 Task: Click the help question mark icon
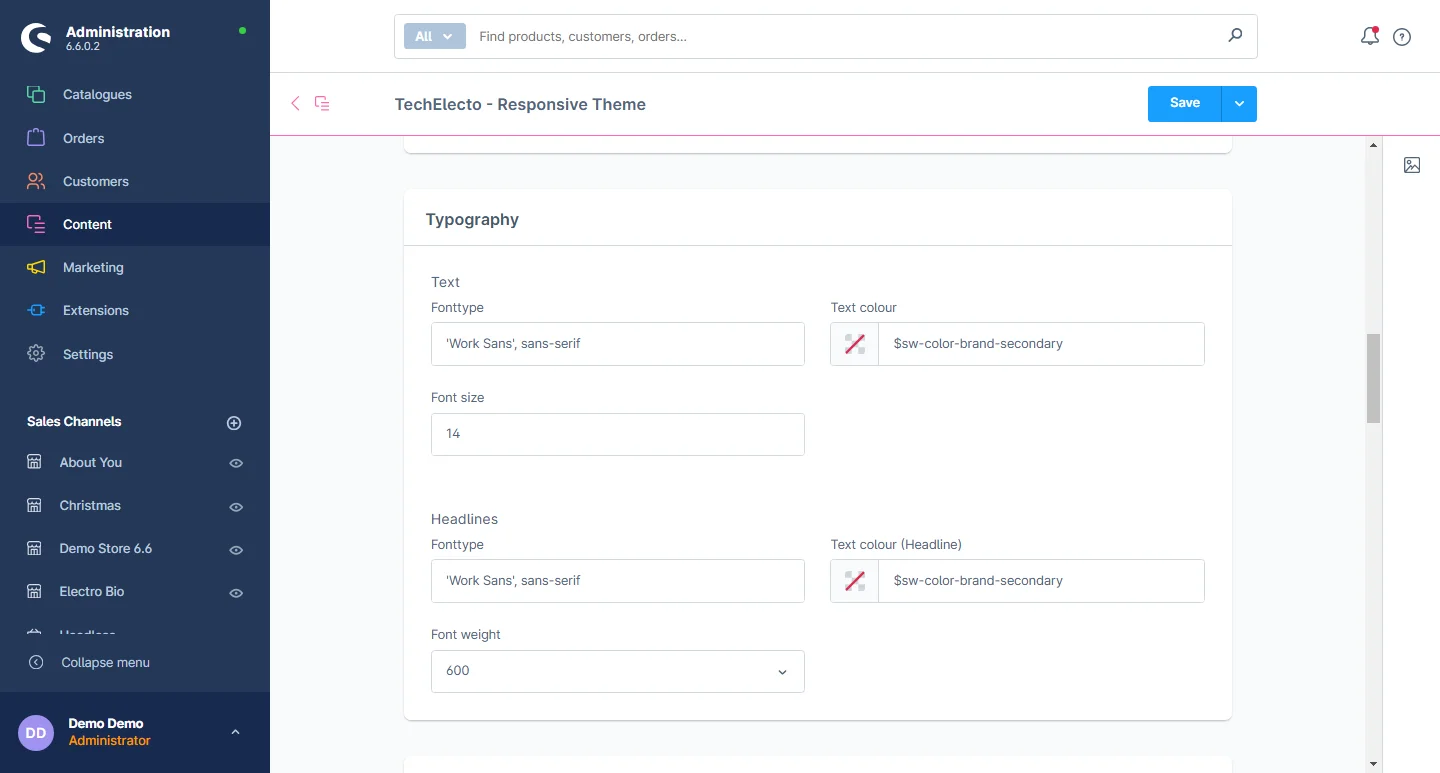1402,37
